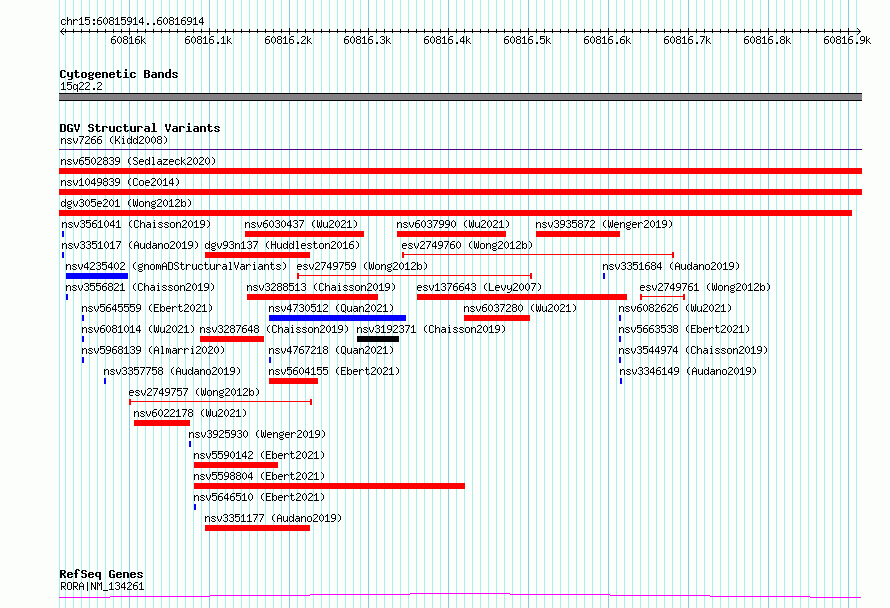
Task: Select the nsv6502839 (Sedlazeck2020) variant
Action: [x=460, y=171]
